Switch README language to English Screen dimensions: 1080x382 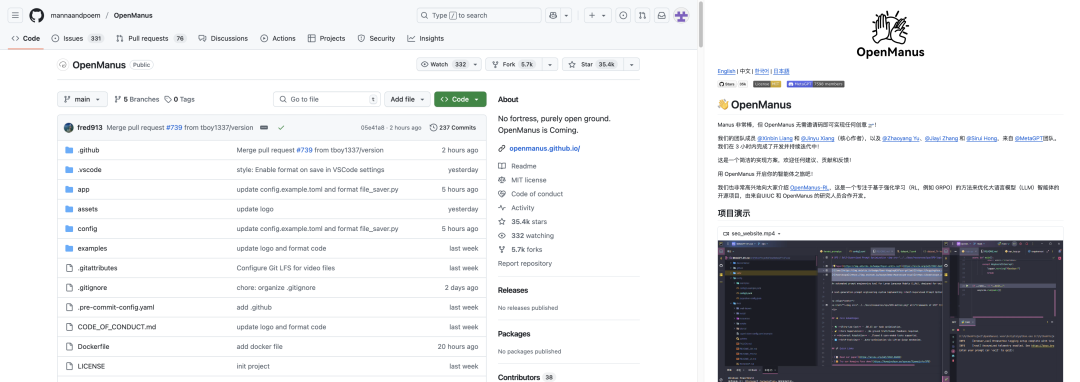click(726, 71)
